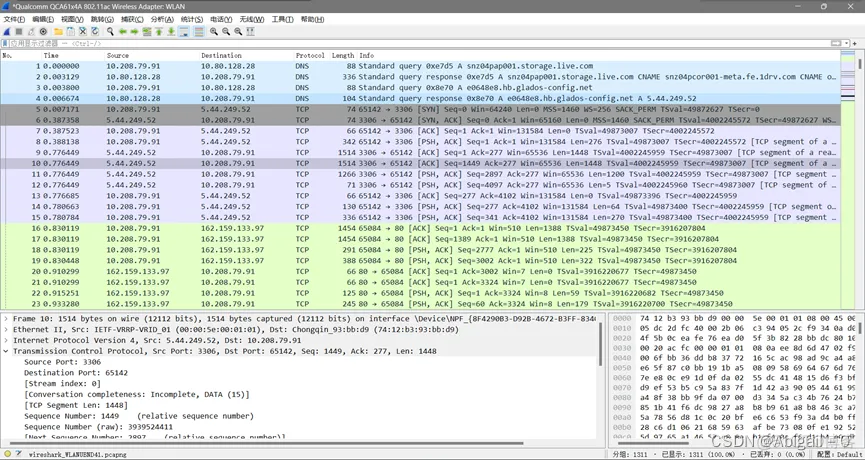Viewport: 865px width, 460px height.
Task: Reload this capture file icon
Action: [94, 31]
